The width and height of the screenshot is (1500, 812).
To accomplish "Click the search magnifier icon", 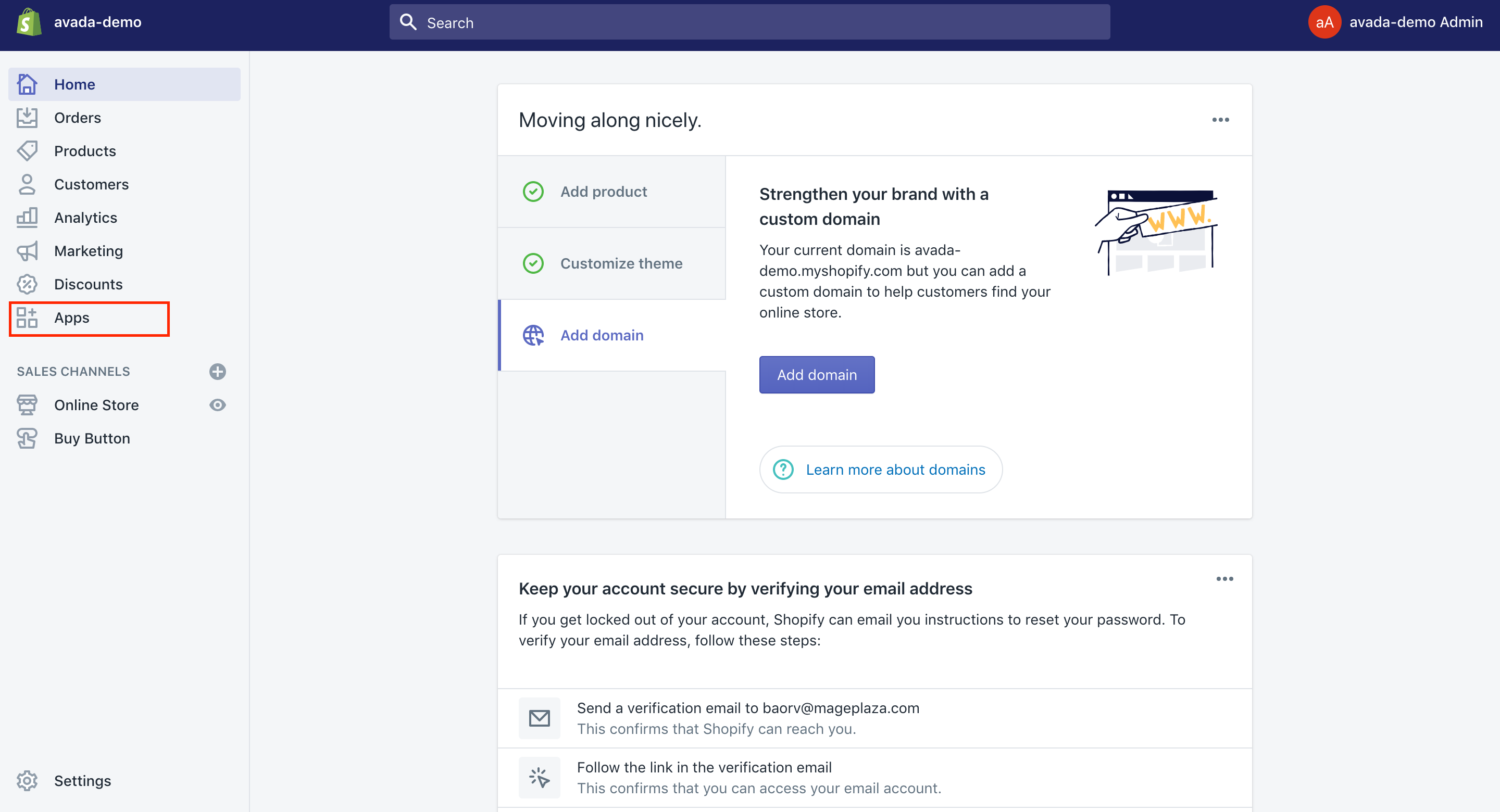I will (x=408, y=22).
